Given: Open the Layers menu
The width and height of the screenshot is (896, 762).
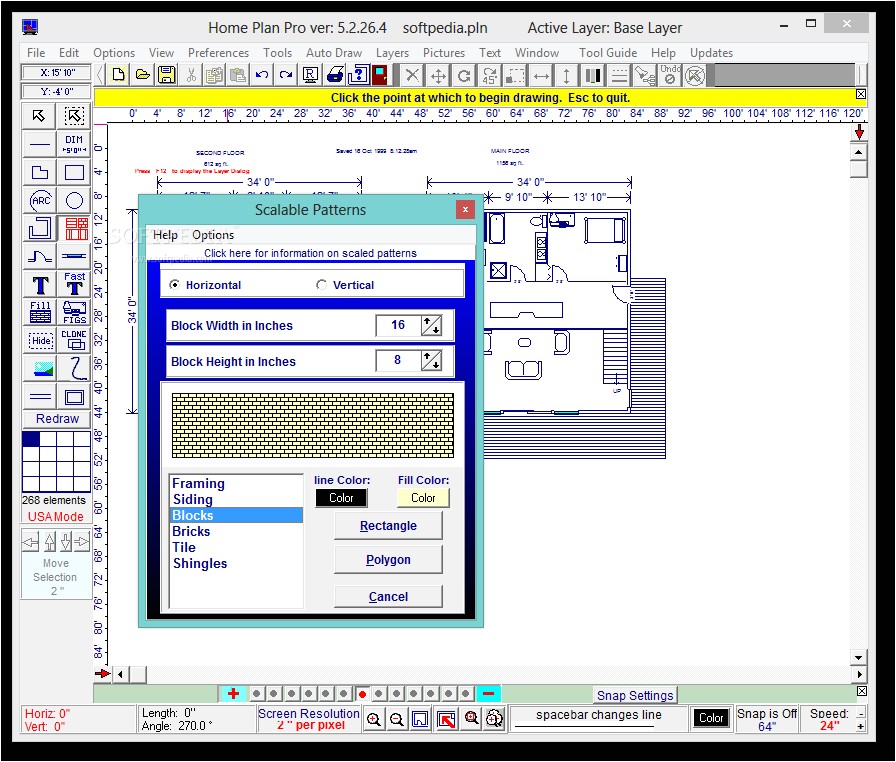Looking at the screenshot, I should click(x=392, y=53).
